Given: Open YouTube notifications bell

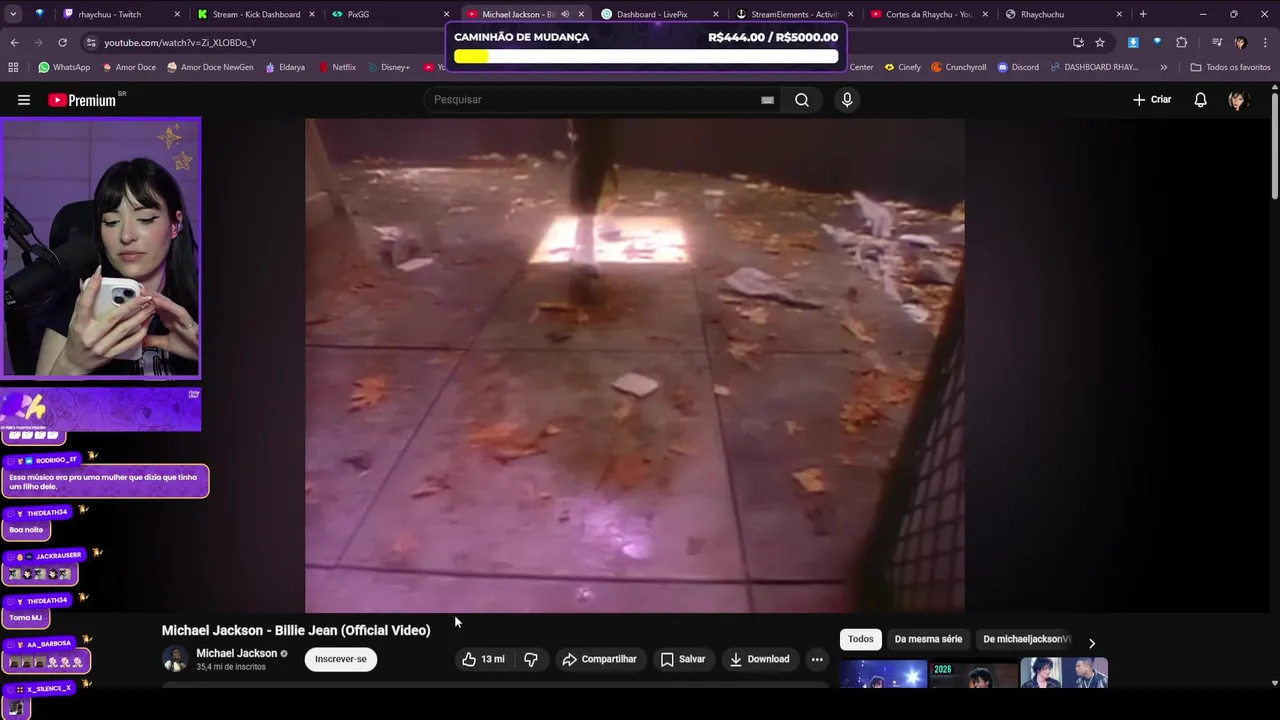Looking at the screenshot, I should (x=1200, y=100).
